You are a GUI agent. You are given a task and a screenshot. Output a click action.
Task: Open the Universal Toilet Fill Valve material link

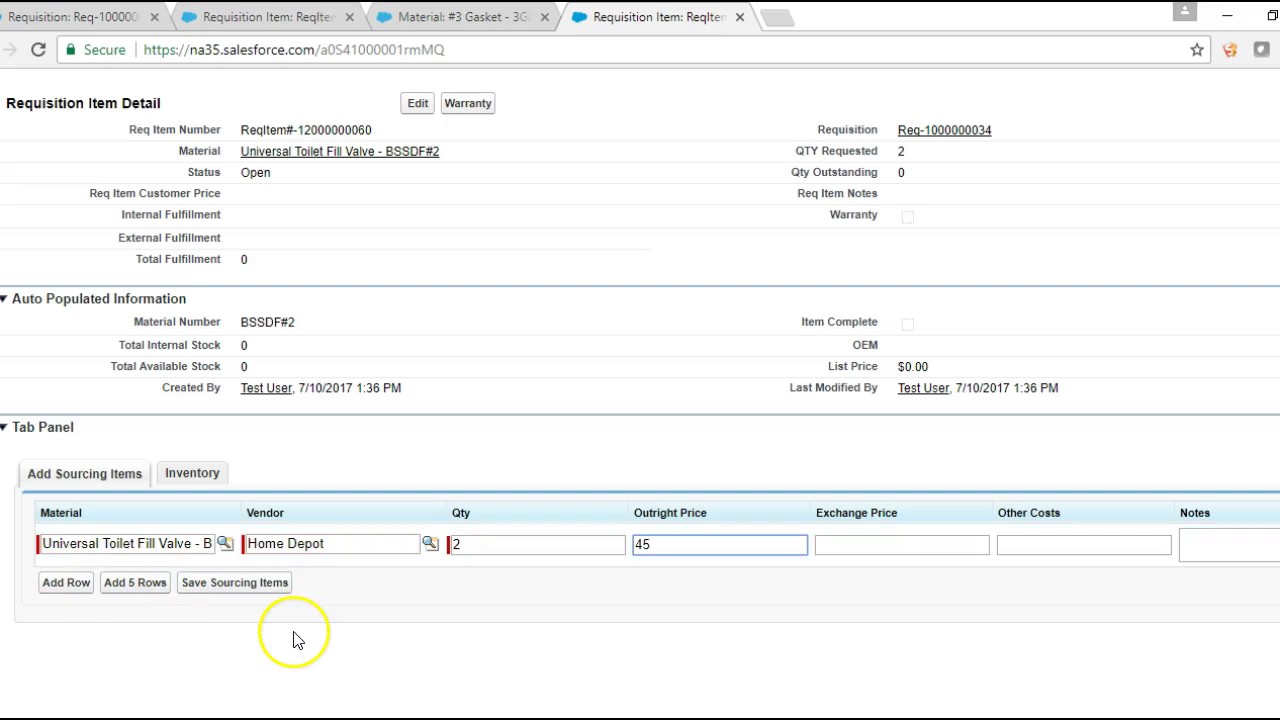click(340, 152)
